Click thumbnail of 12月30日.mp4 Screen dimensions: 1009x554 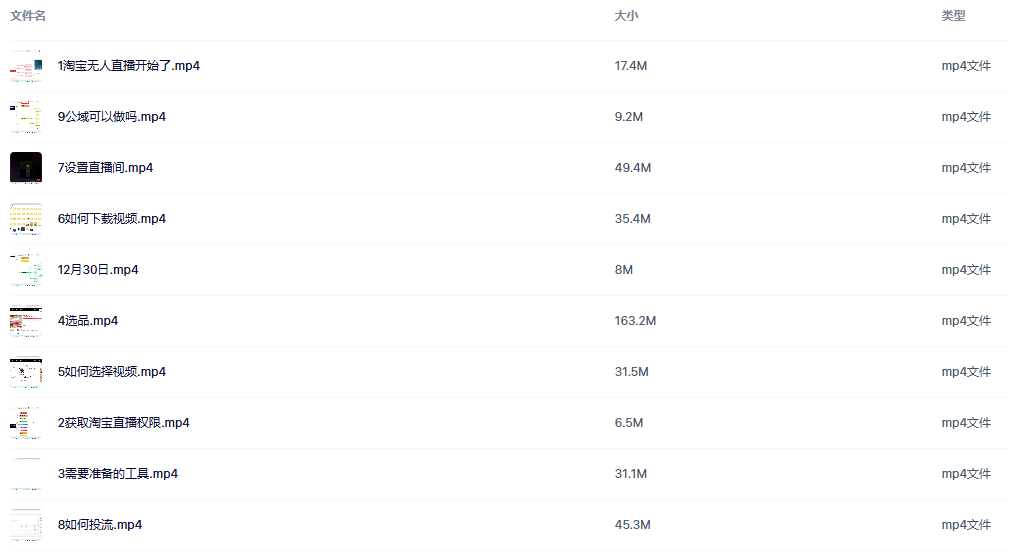26,270
